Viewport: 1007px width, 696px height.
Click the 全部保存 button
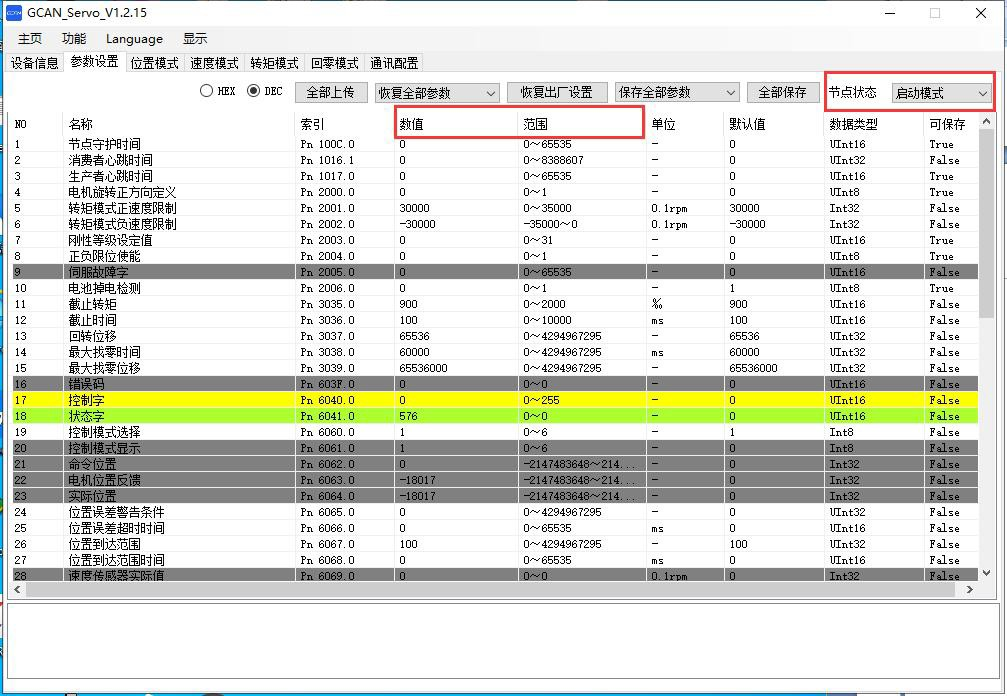(782, 92)
